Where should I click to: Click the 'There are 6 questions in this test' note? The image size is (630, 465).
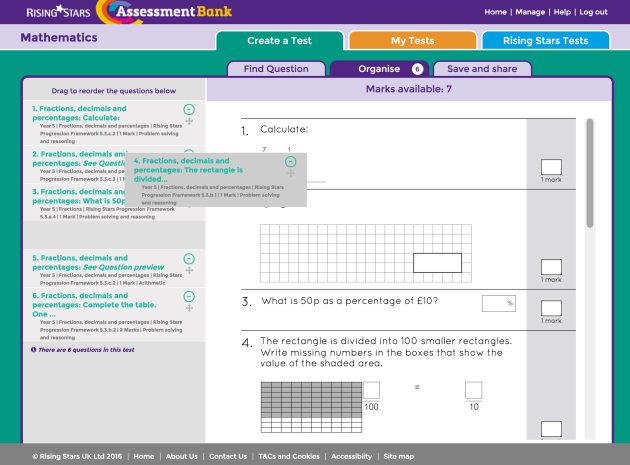tap(86, 350)
